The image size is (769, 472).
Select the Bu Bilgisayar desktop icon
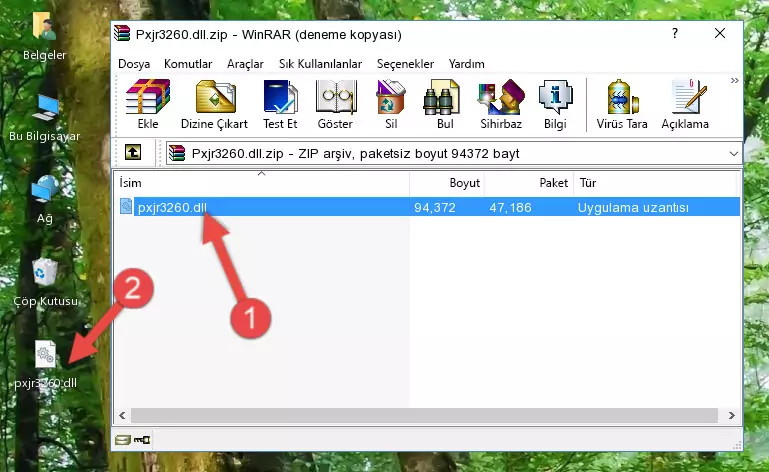(44, 118)
